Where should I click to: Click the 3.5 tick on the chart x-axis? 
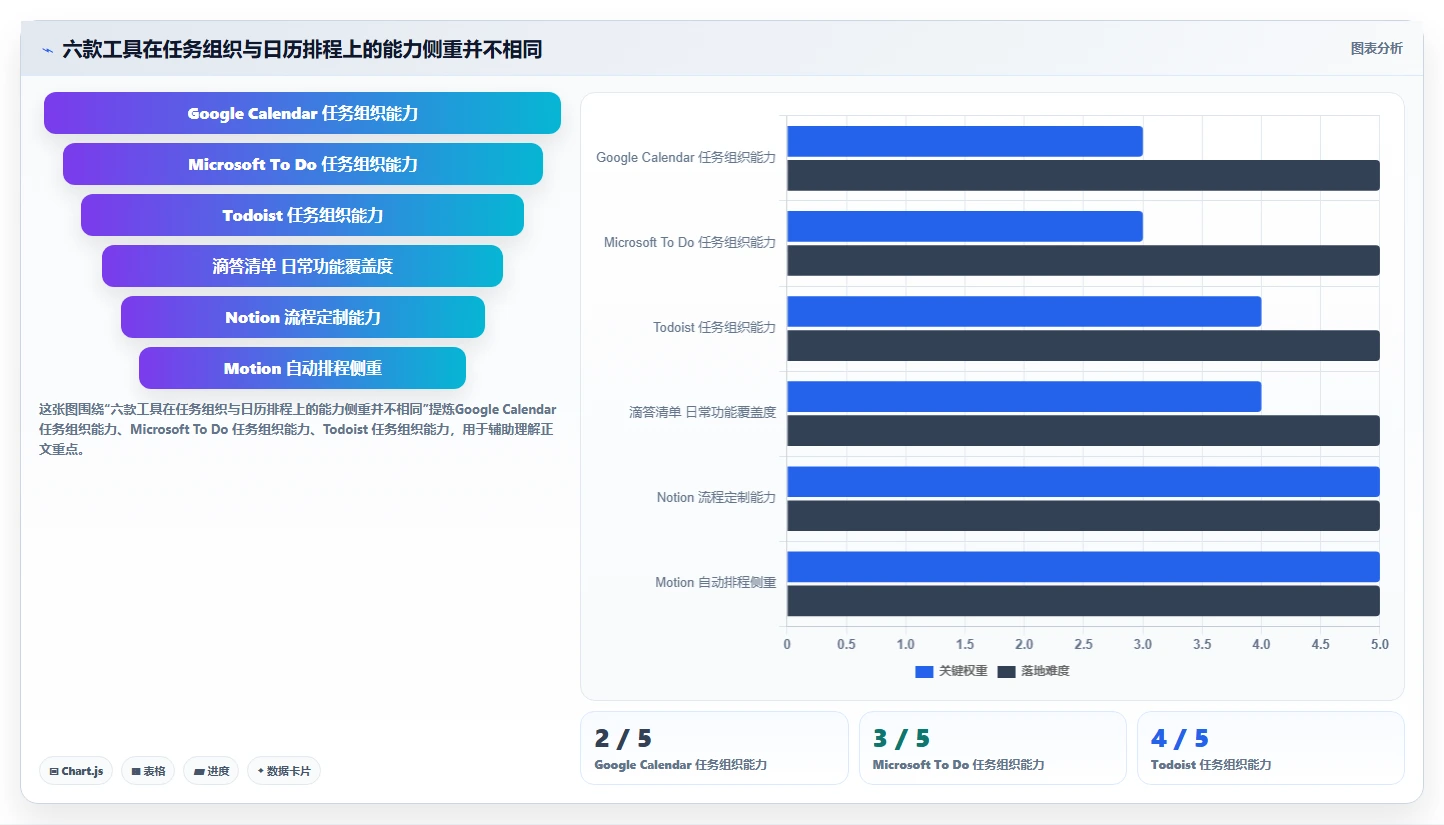(1202, 645)
